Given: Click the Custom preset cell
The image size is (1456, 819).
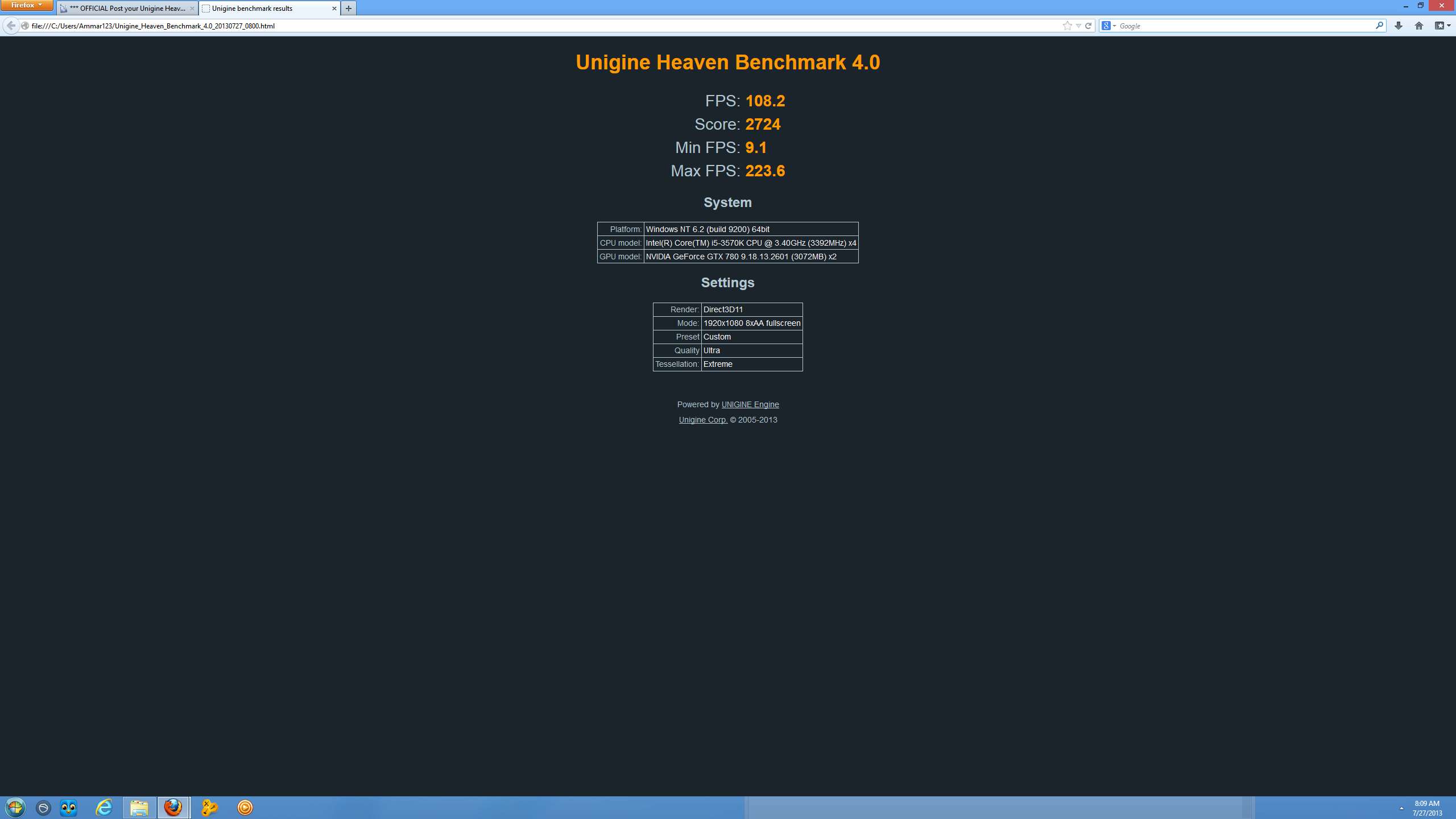Looking at the screenshot, I should [751, 337].
